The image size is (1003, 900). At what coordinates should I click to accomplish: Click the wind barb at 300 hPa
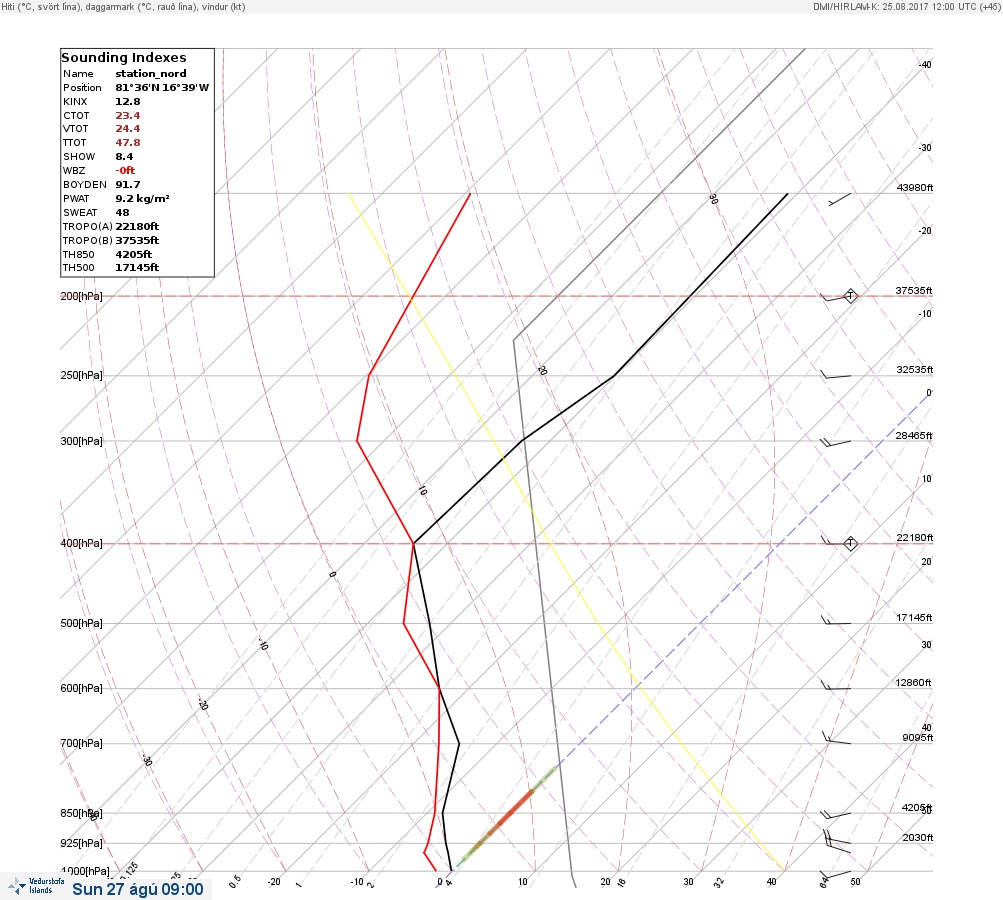836,442
